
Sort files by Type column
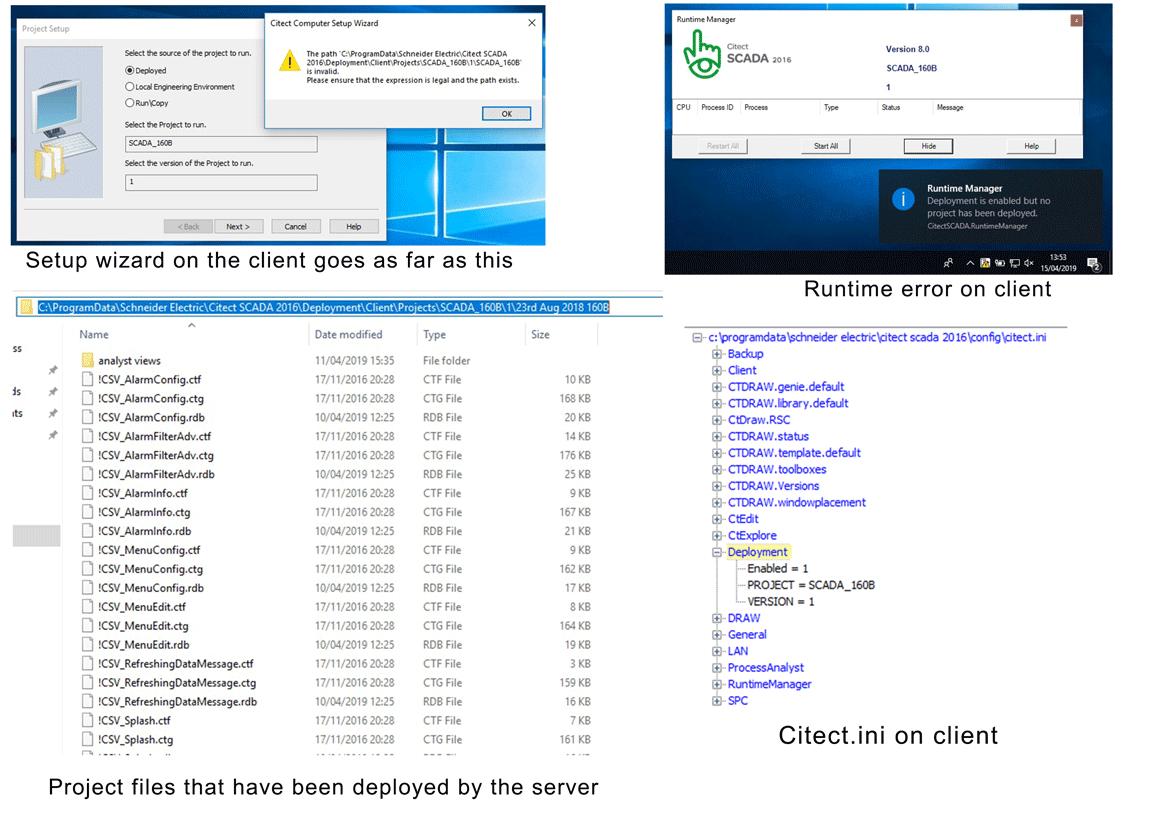(434, 335)
